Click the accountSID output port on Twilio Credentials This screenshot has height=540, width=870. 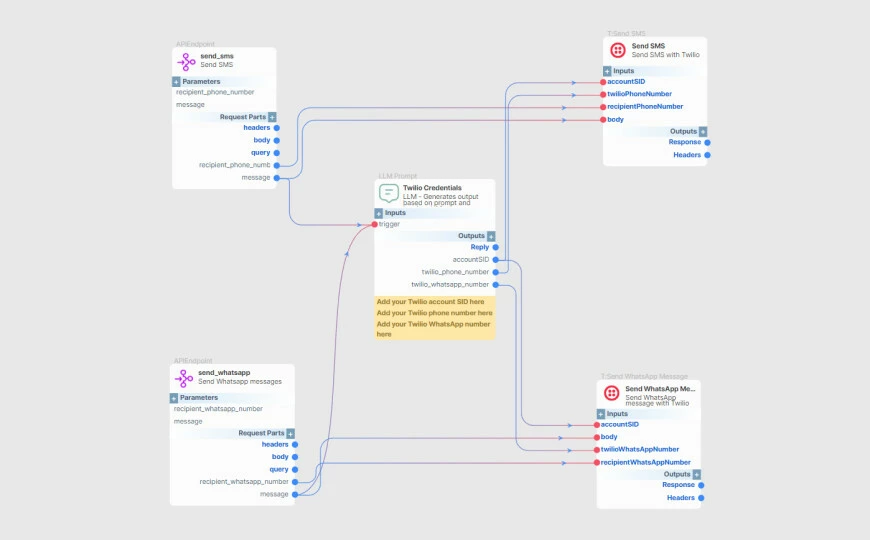(495, 260)
